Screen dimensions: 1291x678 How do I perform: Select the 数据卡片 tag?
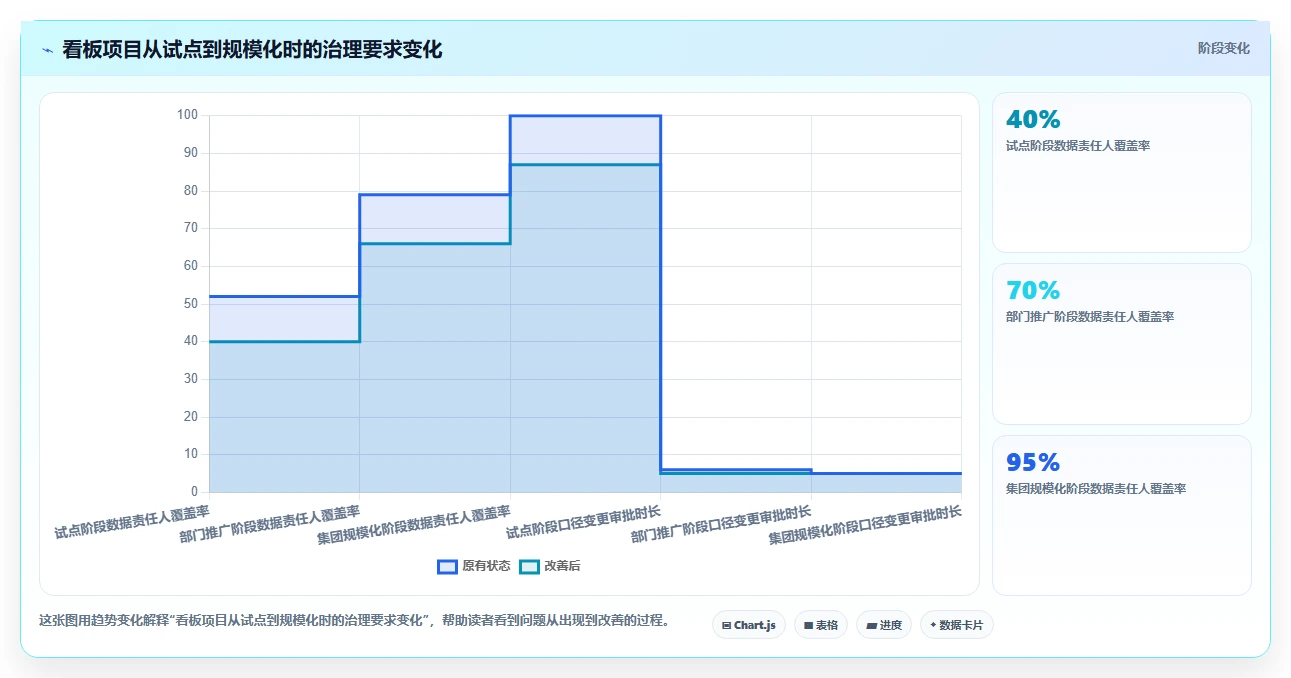point(957,625)
